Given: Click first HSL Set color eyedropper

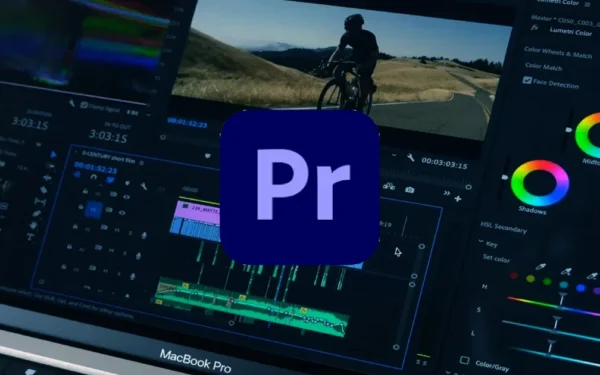Looking at the screenshot, I should pos(541,266).
